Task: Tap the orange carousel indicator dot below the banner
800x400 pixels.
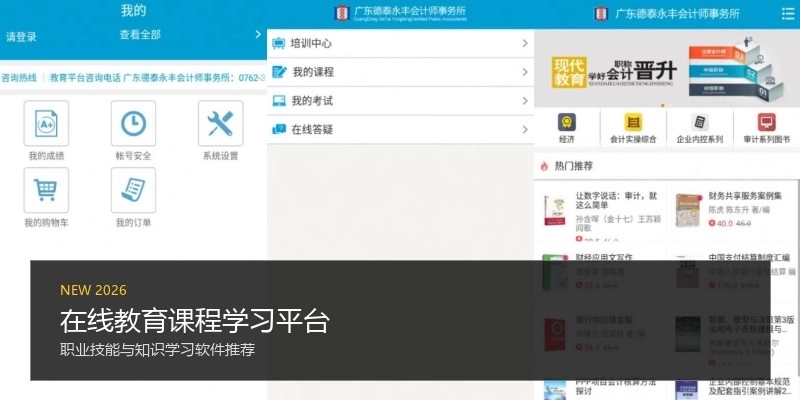Action: coord(663,105)
